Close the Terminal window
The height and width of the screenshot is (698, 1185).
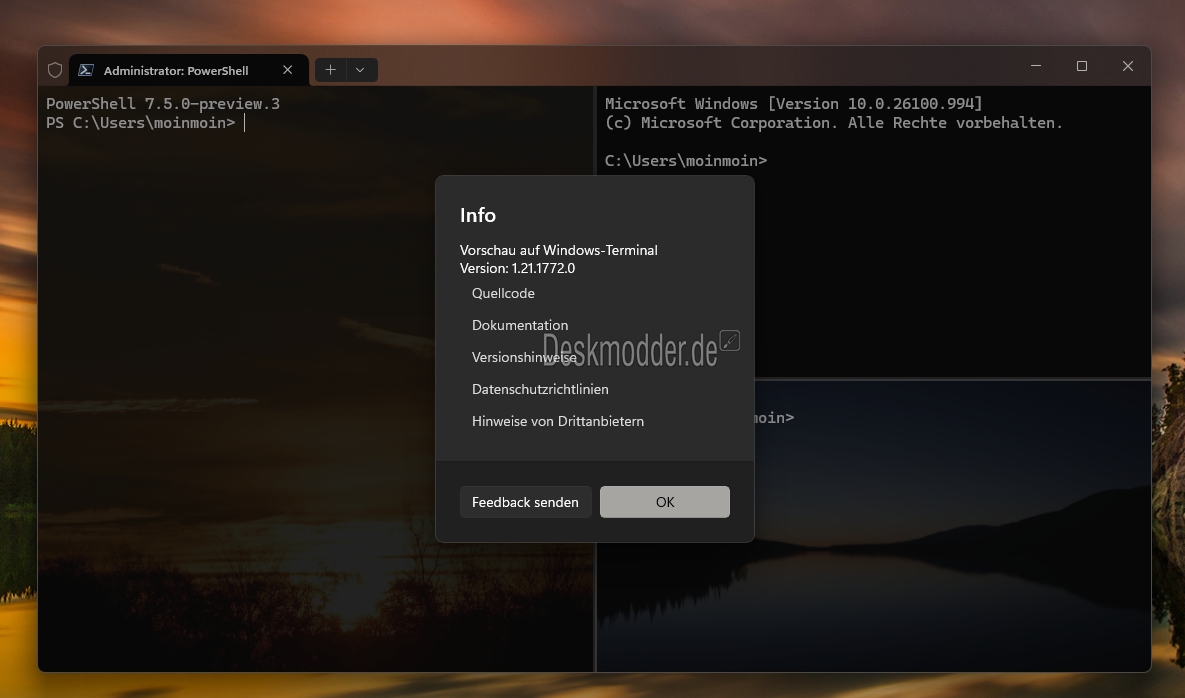pyautogui.click(x=1128, y=66)
